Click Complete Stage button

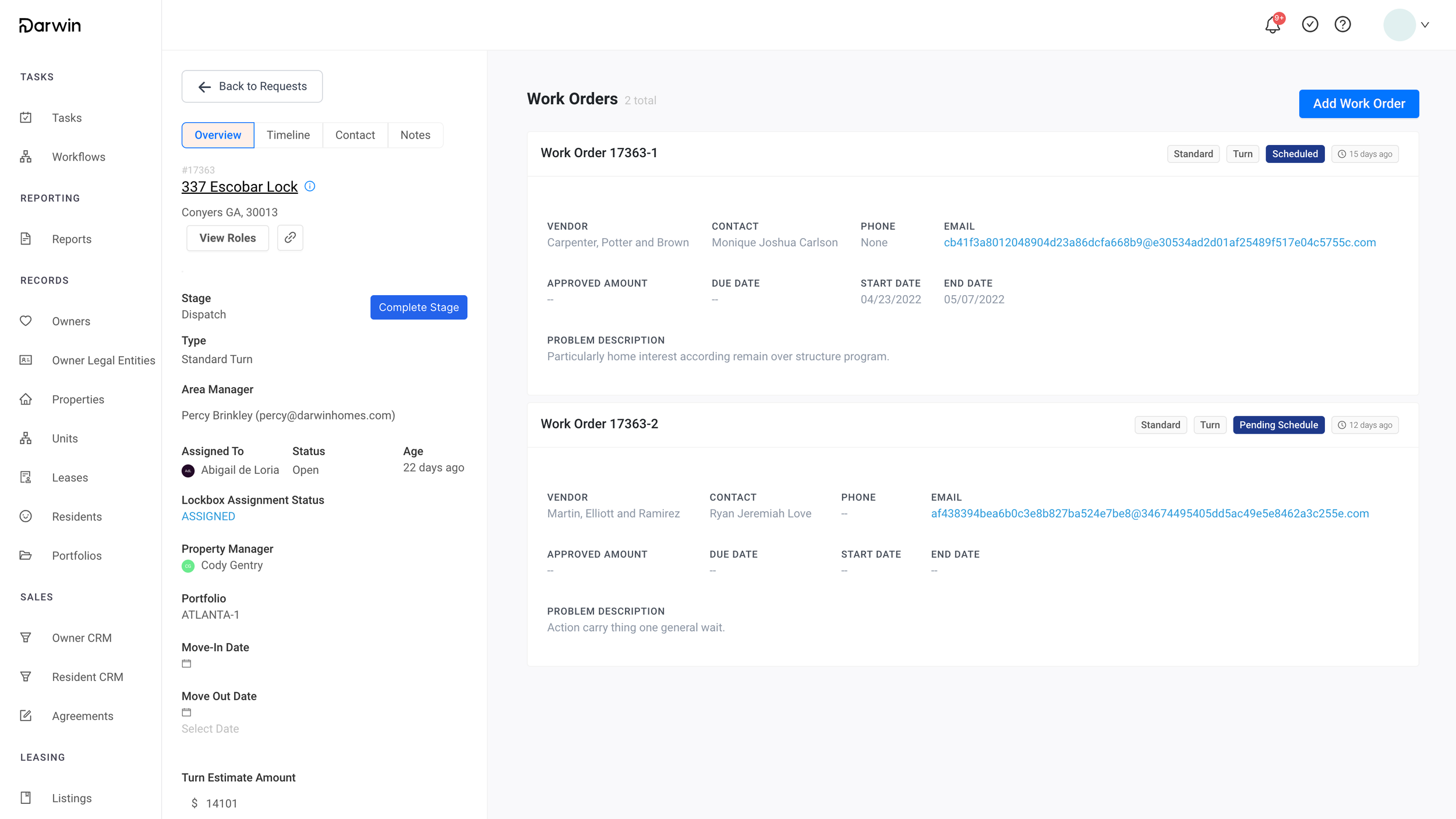tap(419, 307)
